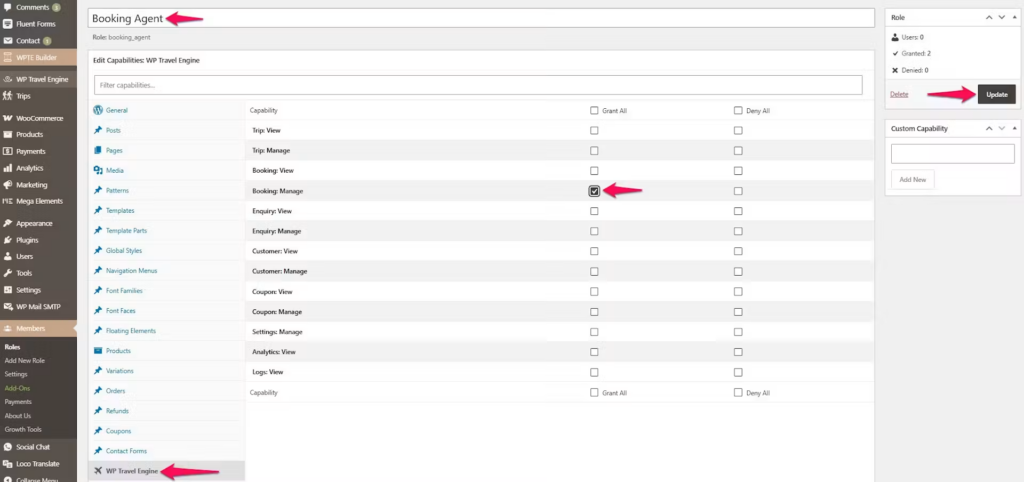Viewport: 1024px width, 482px height.
Task: Click the Contact envelope icon
Action: pos(7,40)
